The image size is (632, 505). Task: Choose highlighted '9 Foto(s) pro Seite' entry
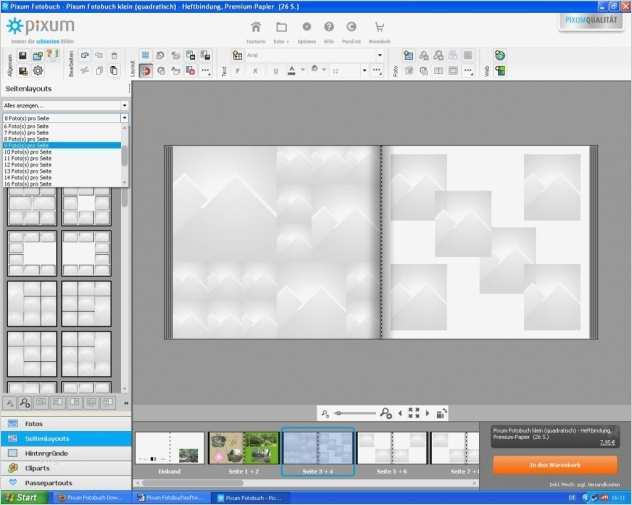62,145
